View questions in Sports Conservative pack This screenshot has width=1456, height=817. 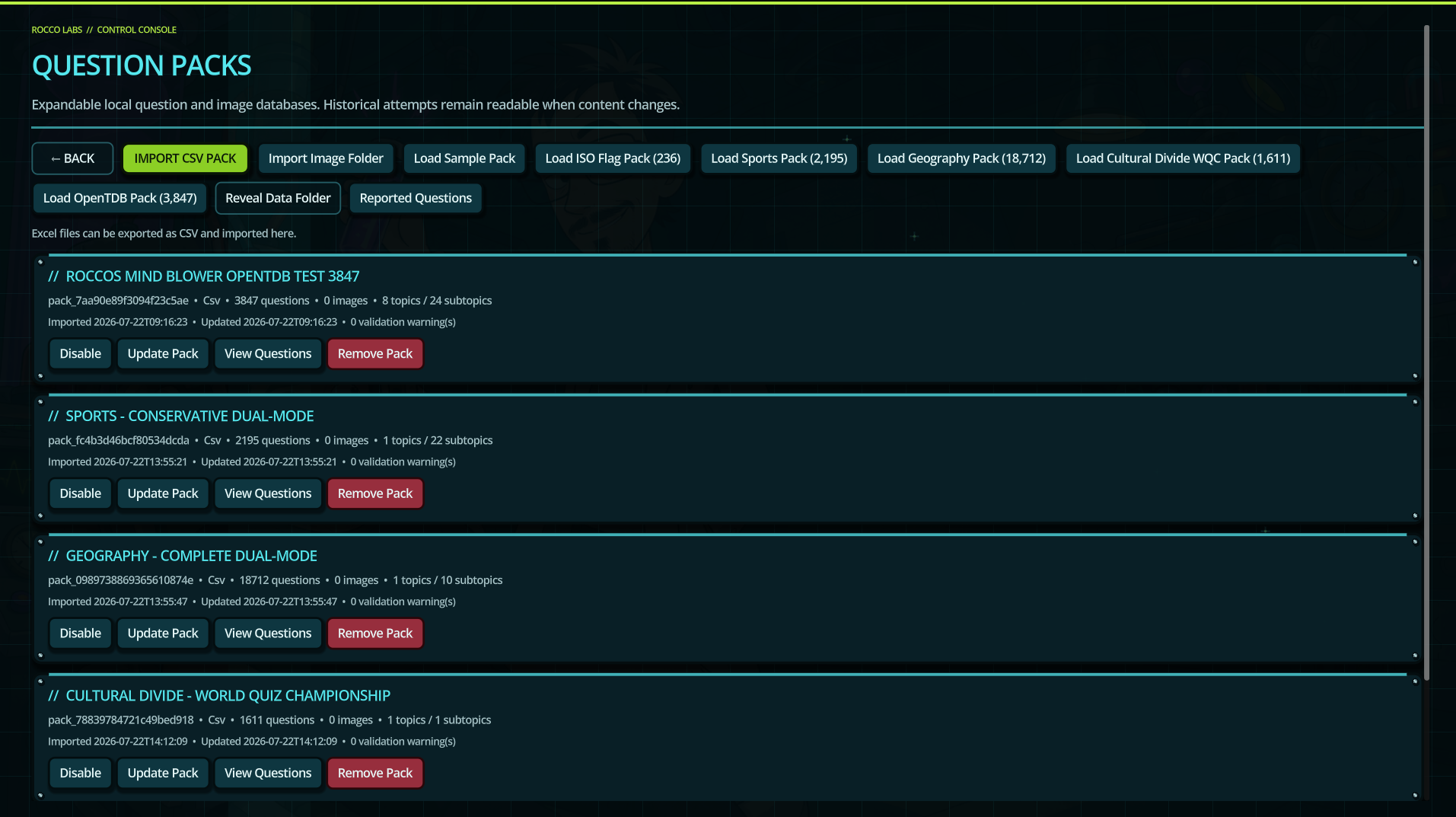pos(268,493)
